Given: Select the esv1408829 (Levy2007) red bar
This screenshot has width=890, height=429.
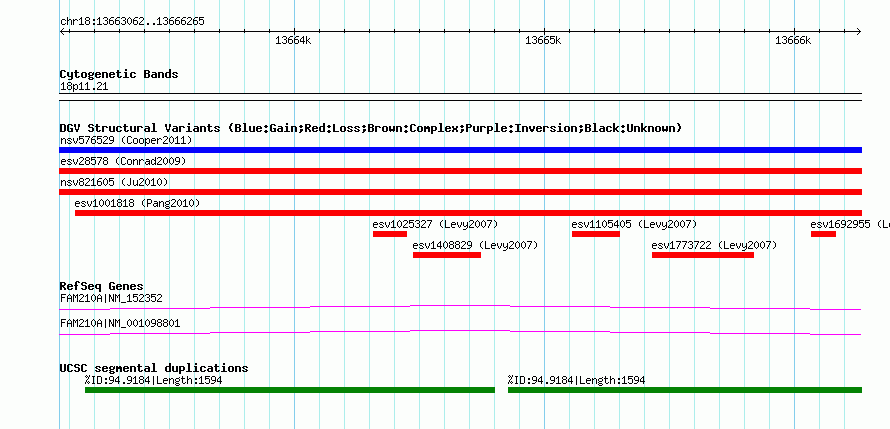Looking at the screenshot, I should point(447,255).
